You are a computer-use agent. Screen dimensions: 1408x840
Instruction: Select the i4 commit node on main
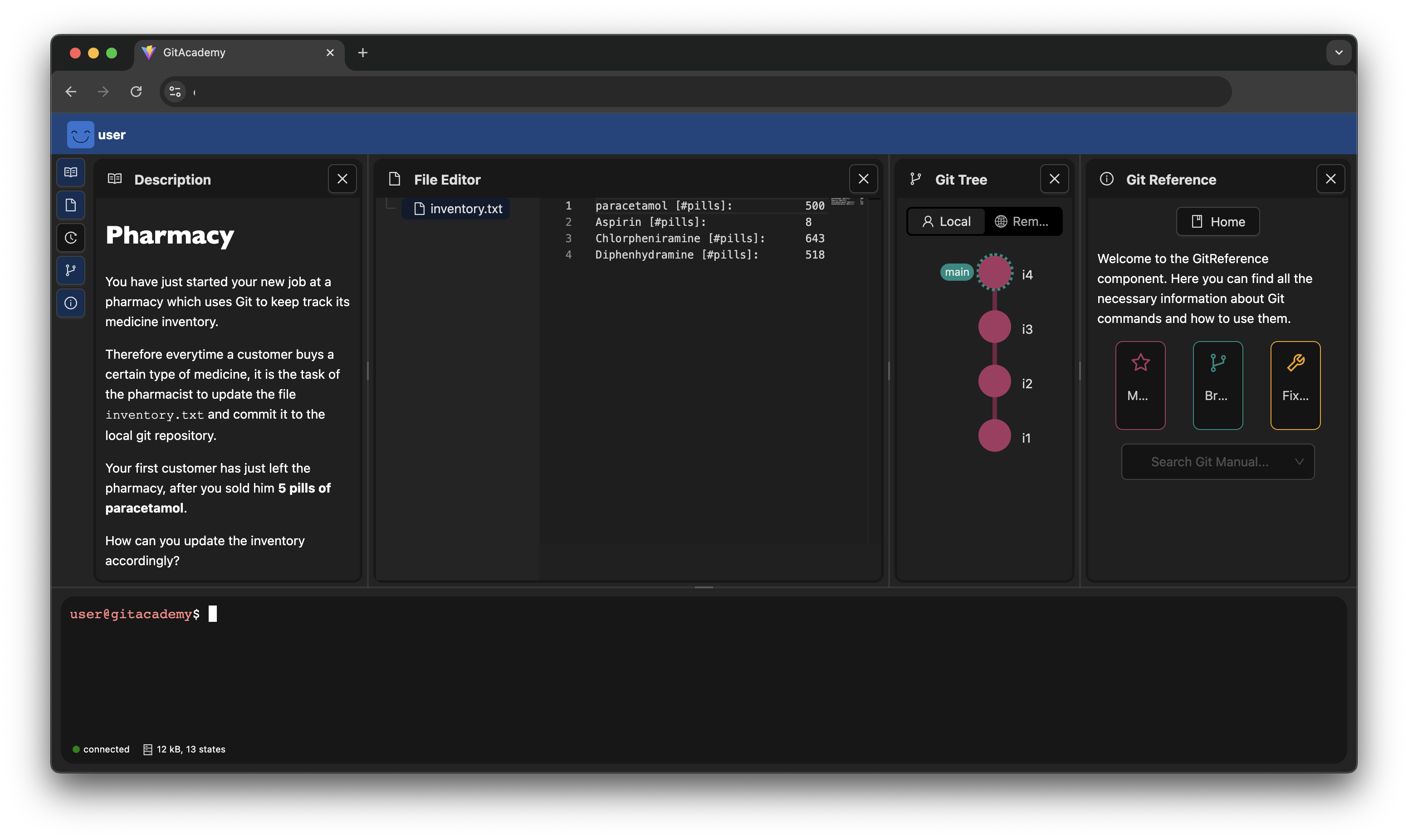[x=994, y=273]
